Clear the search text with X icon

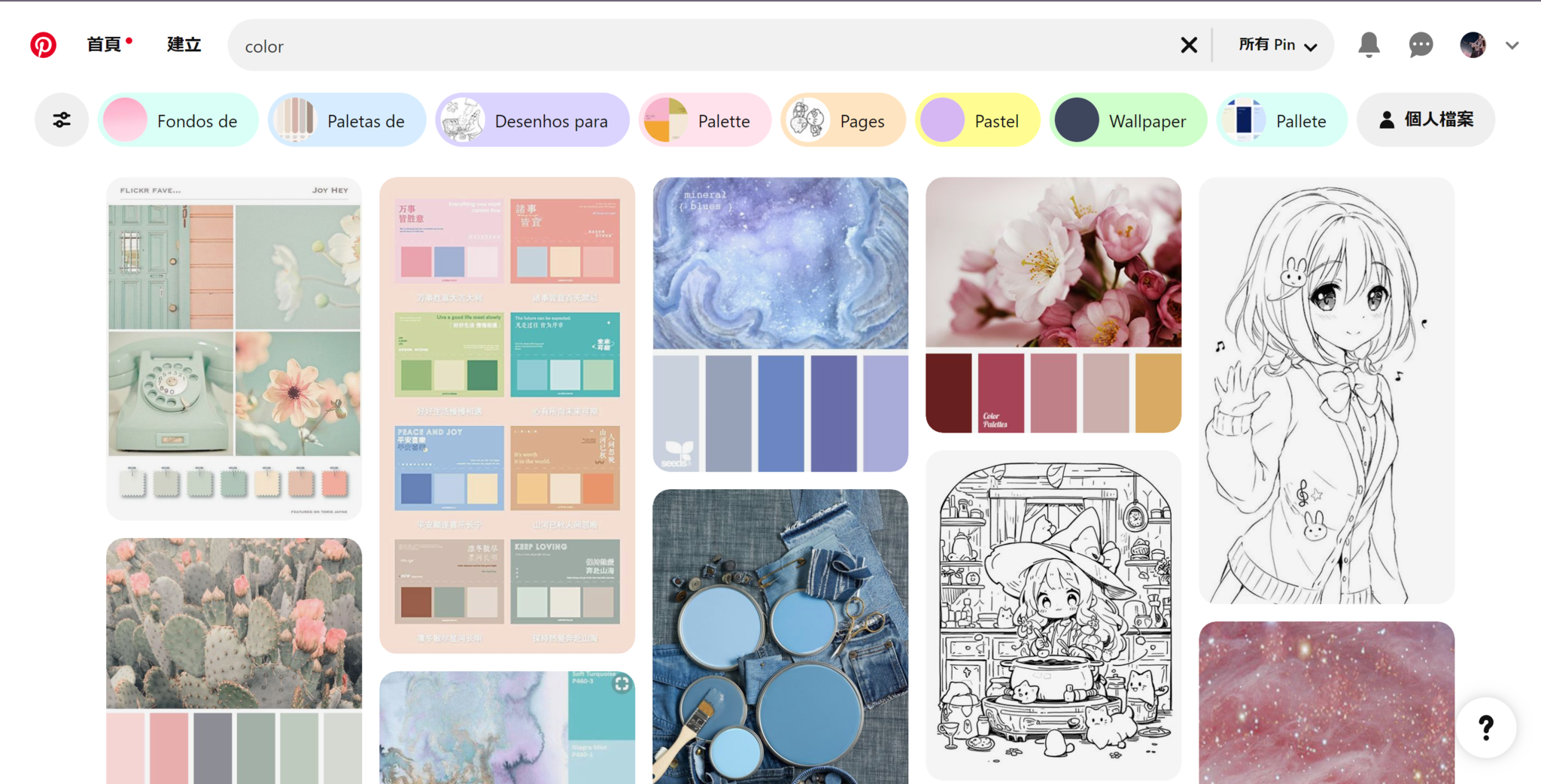pyautogui.click(x=1189, y=45)
